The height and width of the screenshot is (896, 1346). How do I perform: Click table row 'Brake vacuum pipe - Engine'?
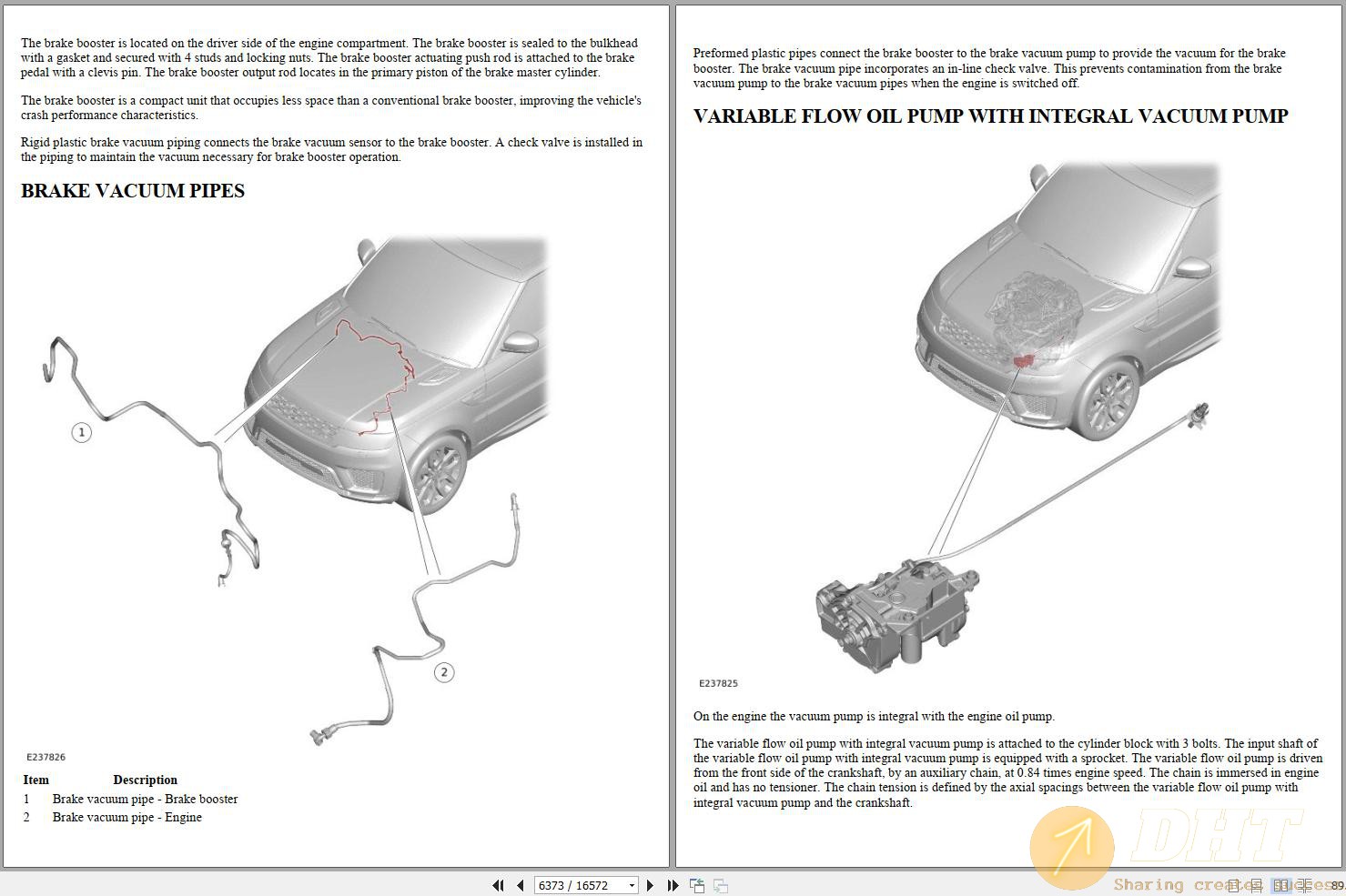pyautogui.click(x=112, y=817)
